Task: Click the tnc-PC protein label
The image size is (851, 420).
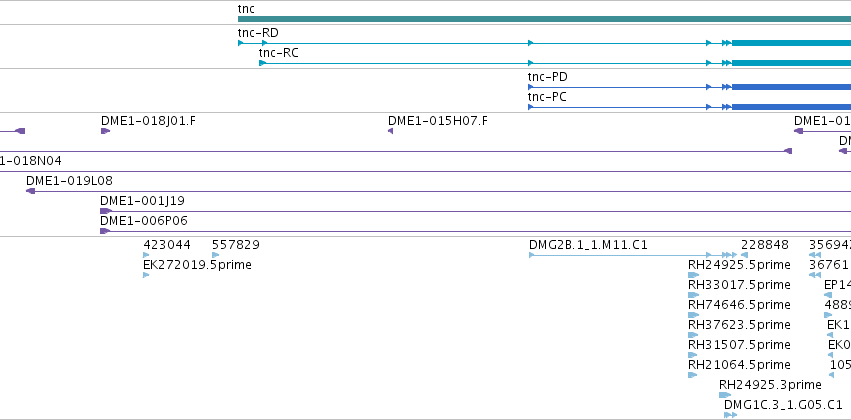Action: 547,97
